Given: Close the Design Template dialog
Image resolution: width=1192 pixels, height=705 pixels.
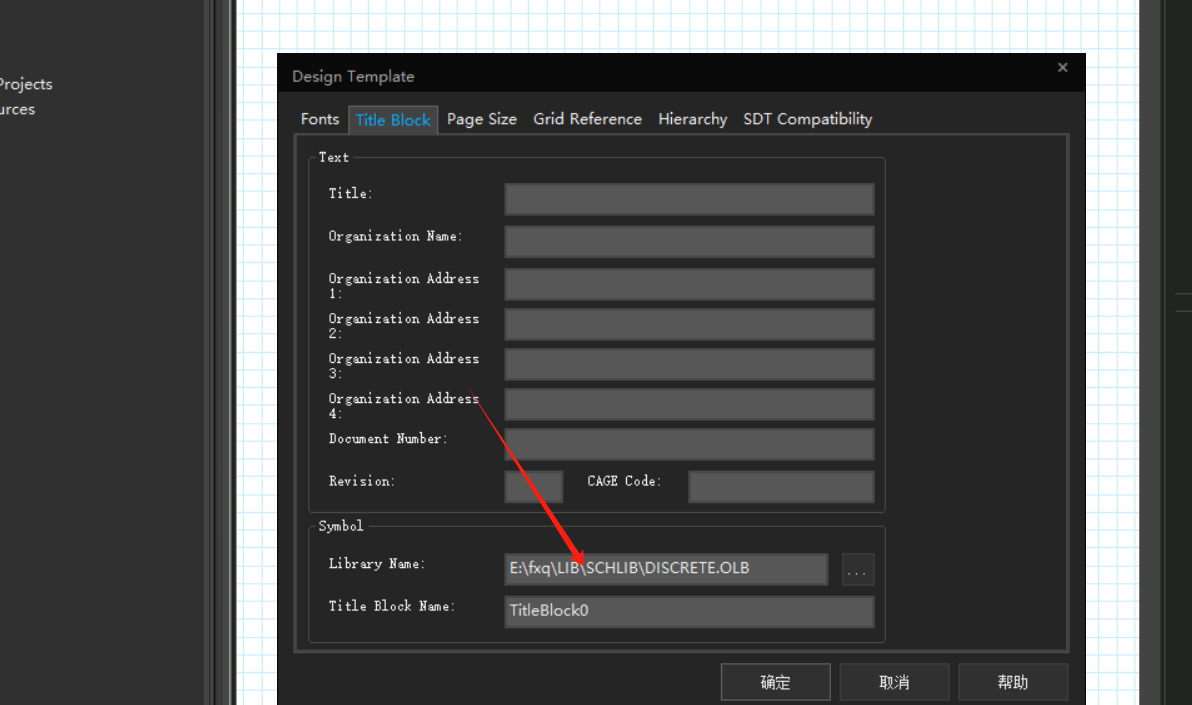Looking at the screenshot, I should pyautogui.click(x=1063, y=68).
